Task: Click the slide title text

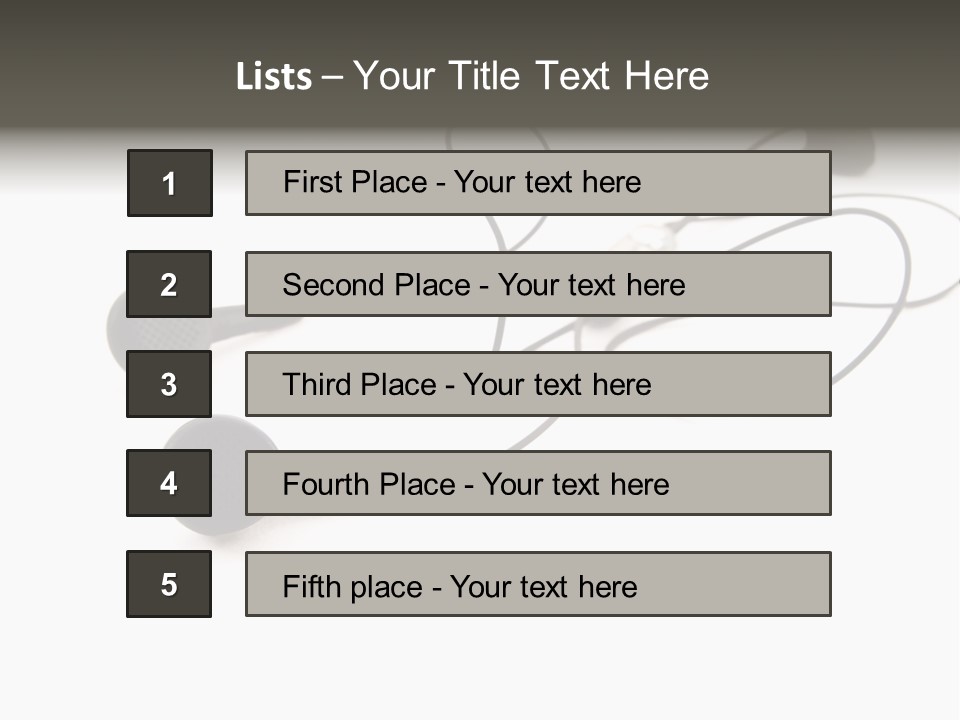Action: [472, 77]
